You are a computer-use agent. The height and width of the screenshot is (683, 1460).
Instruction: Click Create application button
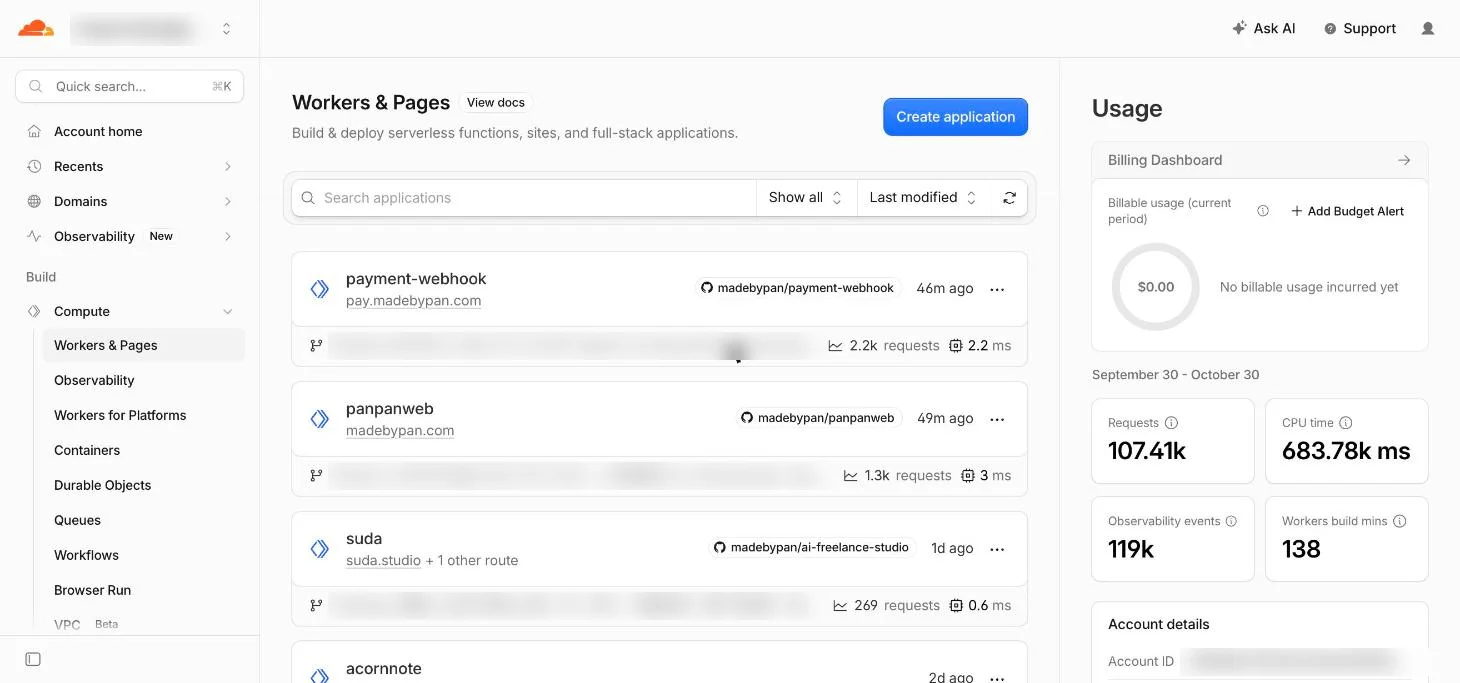pyautogui.click(x=955, y=117)
